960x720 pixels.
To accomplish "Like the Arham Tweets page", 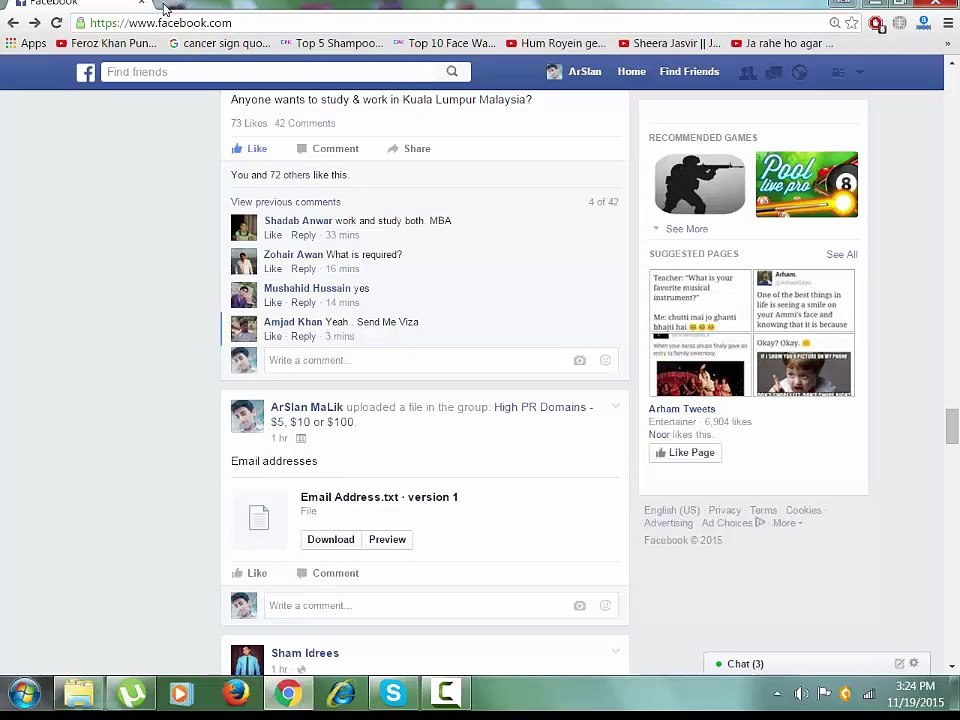I will 685,453.
